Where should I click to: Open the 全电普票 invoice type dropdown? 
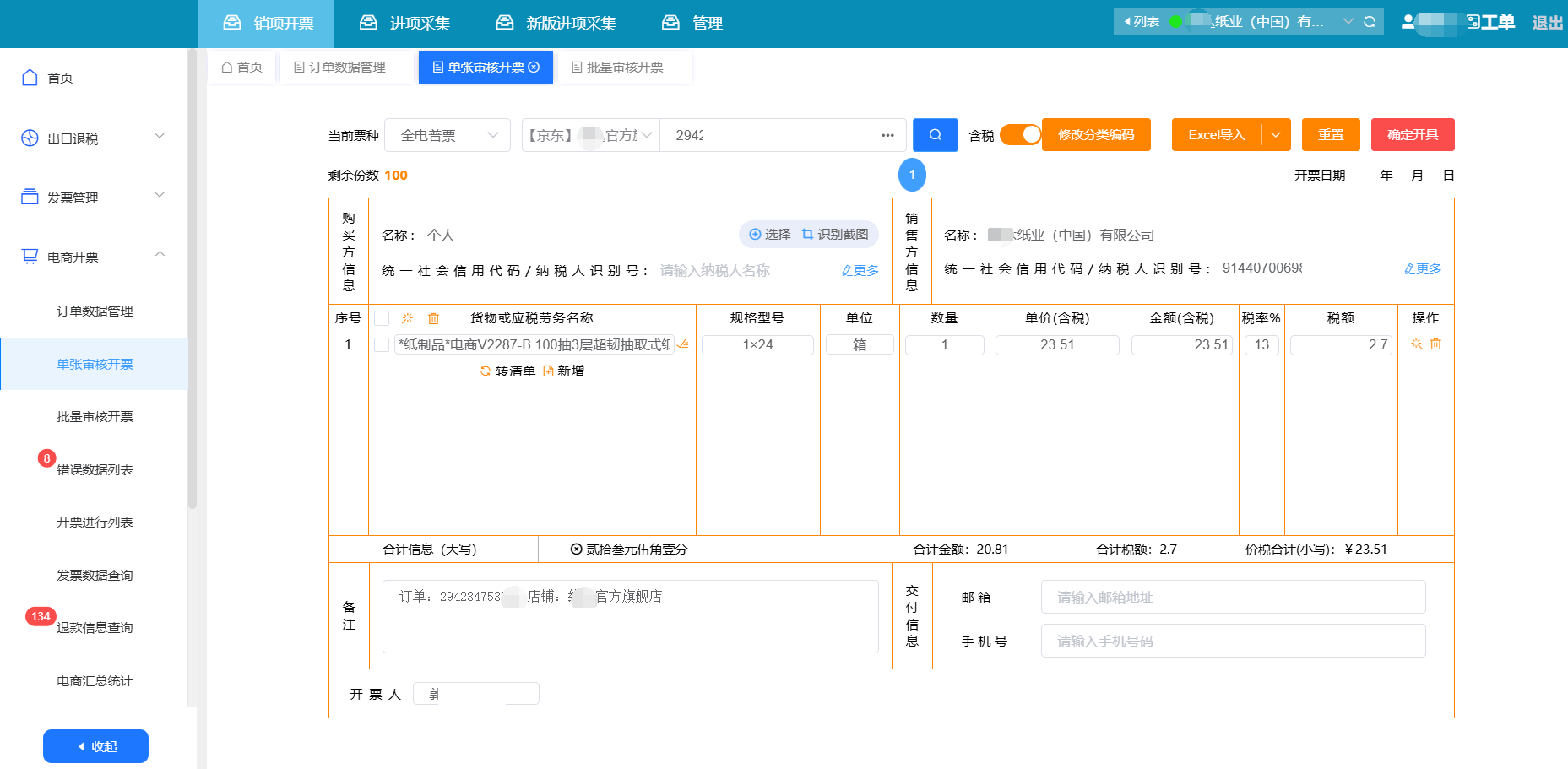(448, 135)
